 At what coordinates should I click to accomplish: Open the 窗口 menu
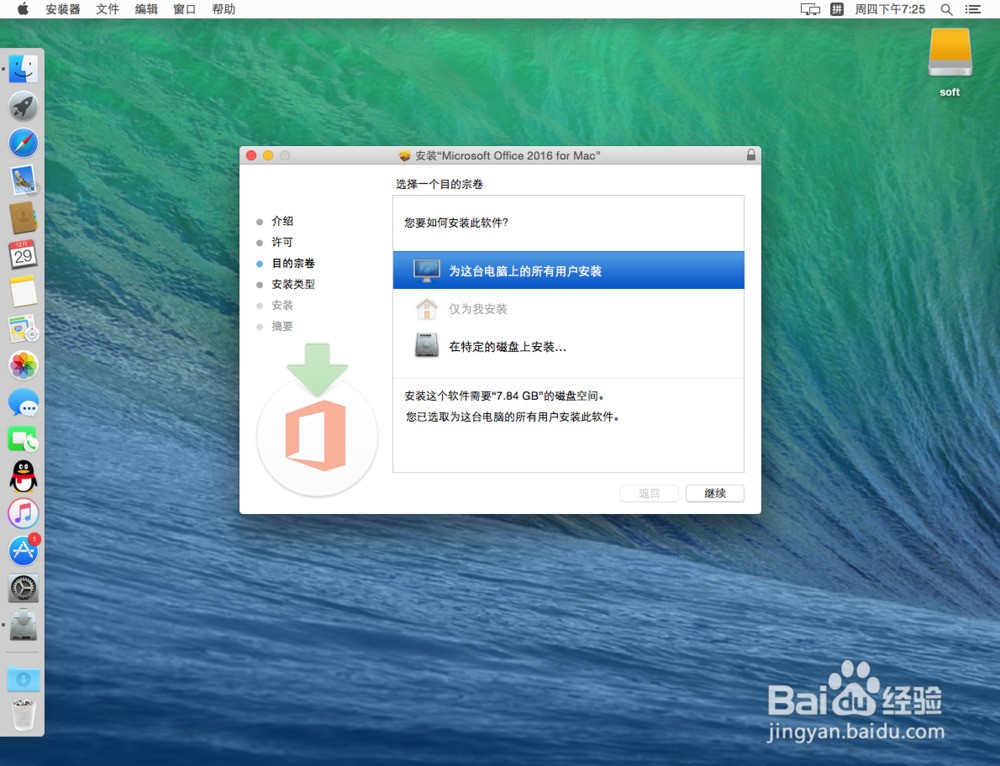coord(183,10)
